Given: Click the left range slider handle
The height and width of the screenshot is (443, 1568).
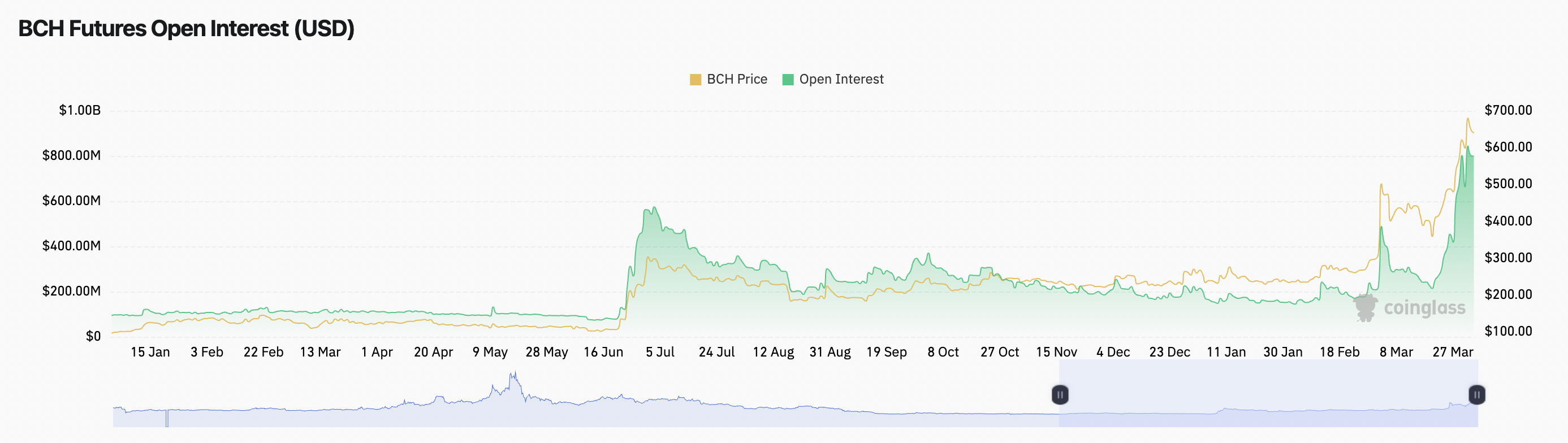Looking at the screenshot, I should 1060,395.
